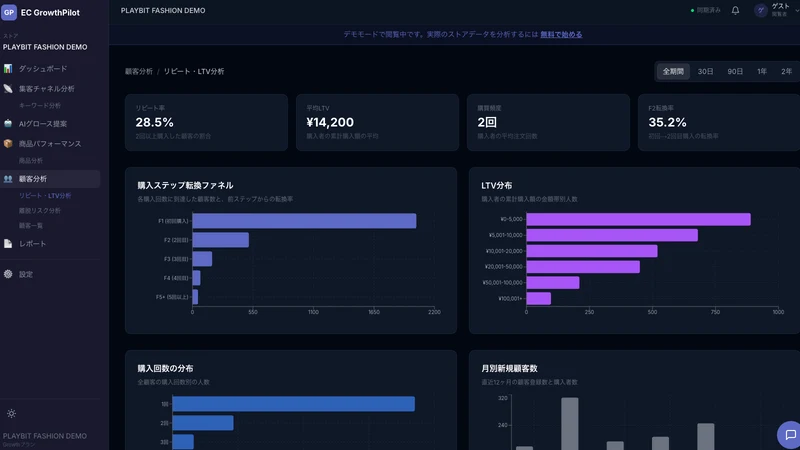
Task: Click the ¥0-5,000 LTV bar
Action: tap(638, 219)
